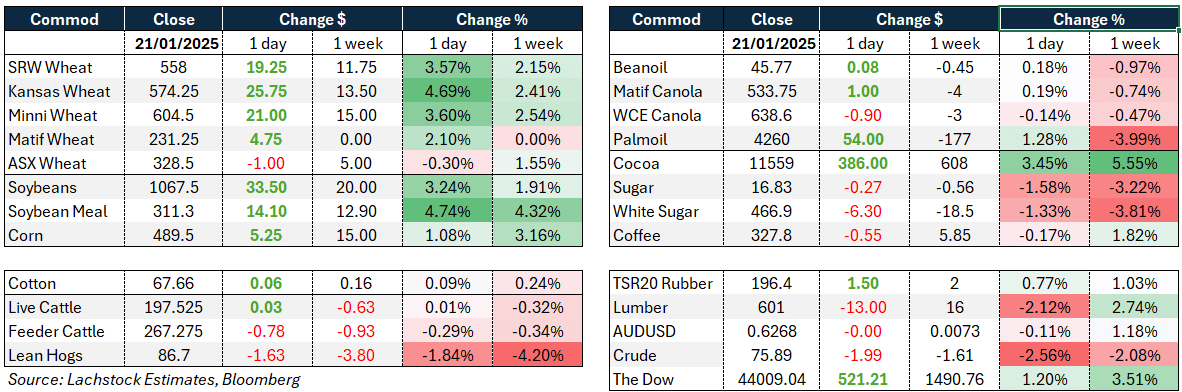Image resolution: width=1182 pixels, height=392 pixels.
Task: Select the Soybean Meal 4.74% cell
Action: [447, 211]
